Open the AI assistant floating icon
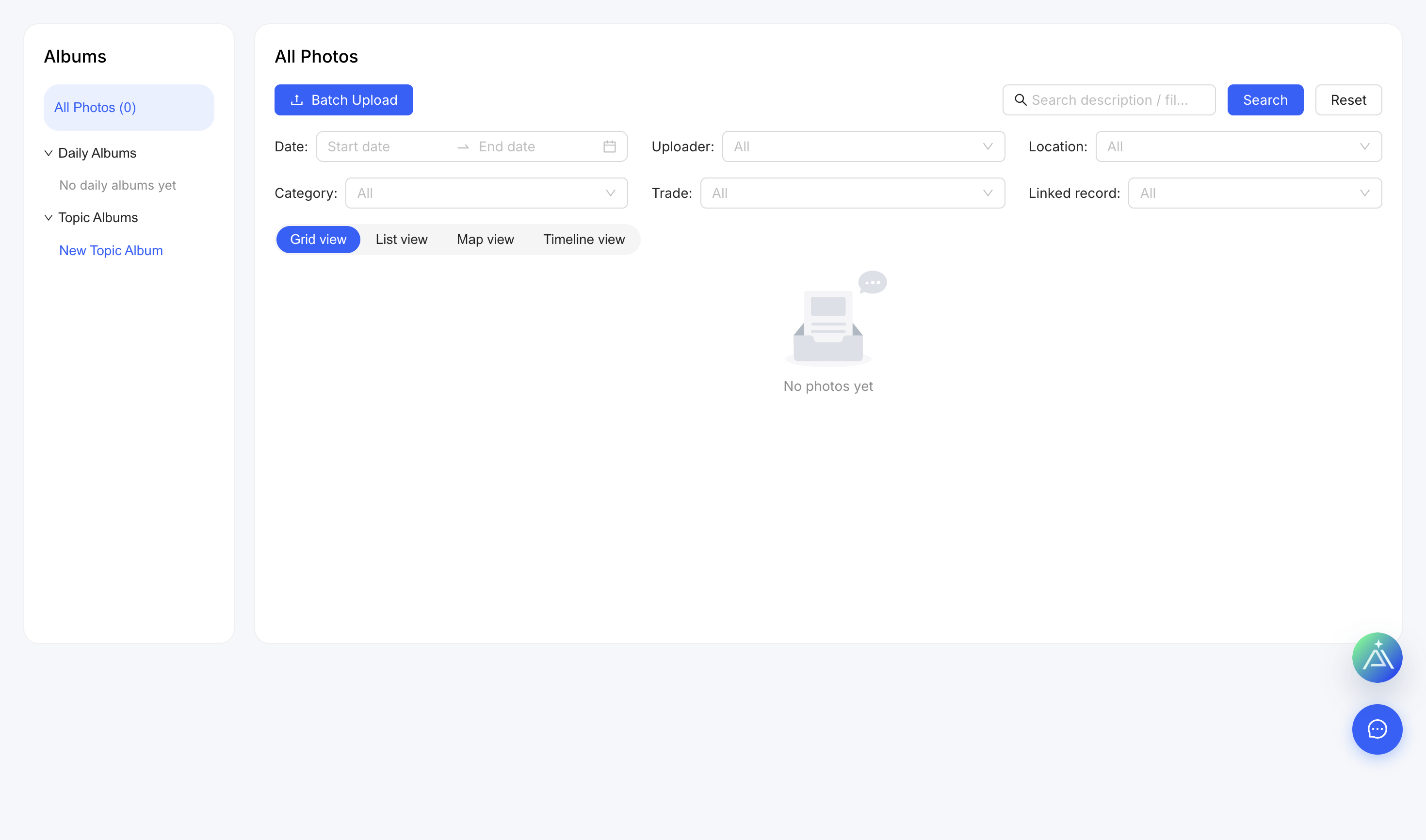 coord(1377,657)
